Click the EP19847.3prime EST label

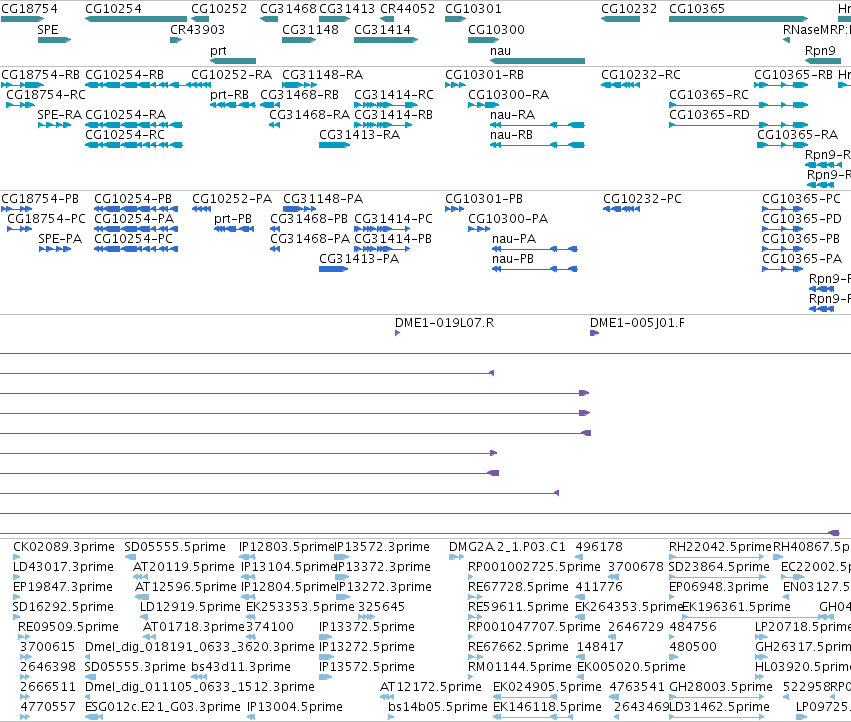click(63, 587)
